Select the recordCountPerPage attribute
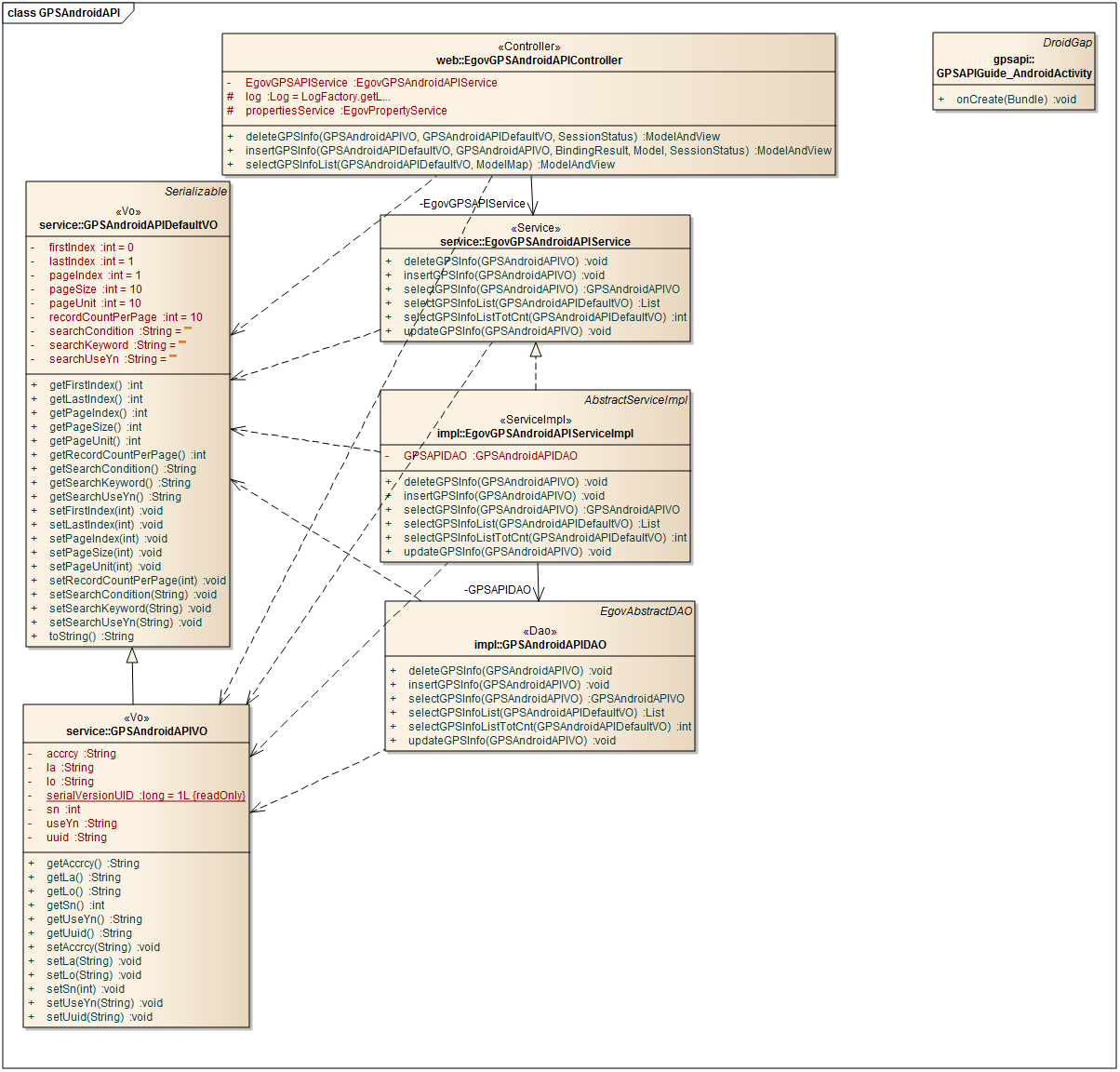1120x1072 pixels. (x=125, y=317)
